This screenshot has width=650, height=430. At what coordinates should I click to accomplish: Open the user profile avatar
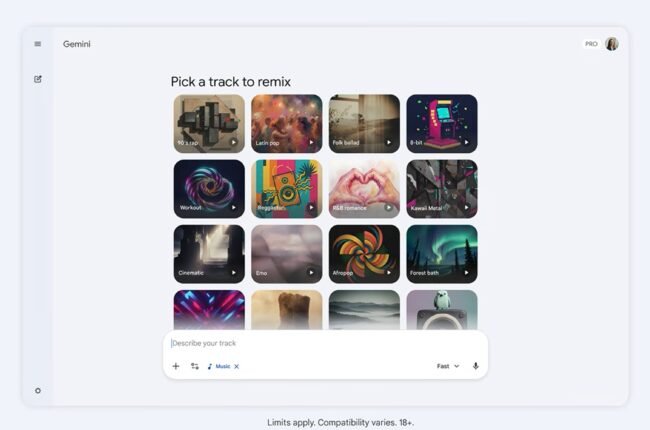(611, 44)
